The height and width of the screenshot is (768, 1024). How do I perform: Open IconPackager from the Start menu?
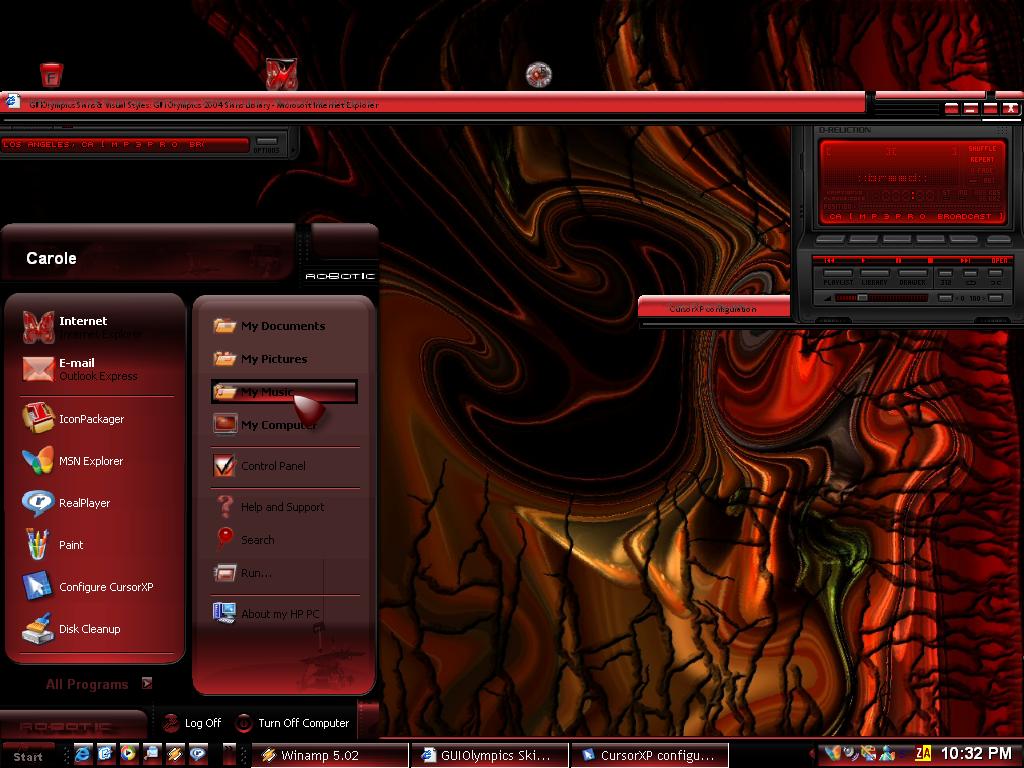click(x=91, y=419)
